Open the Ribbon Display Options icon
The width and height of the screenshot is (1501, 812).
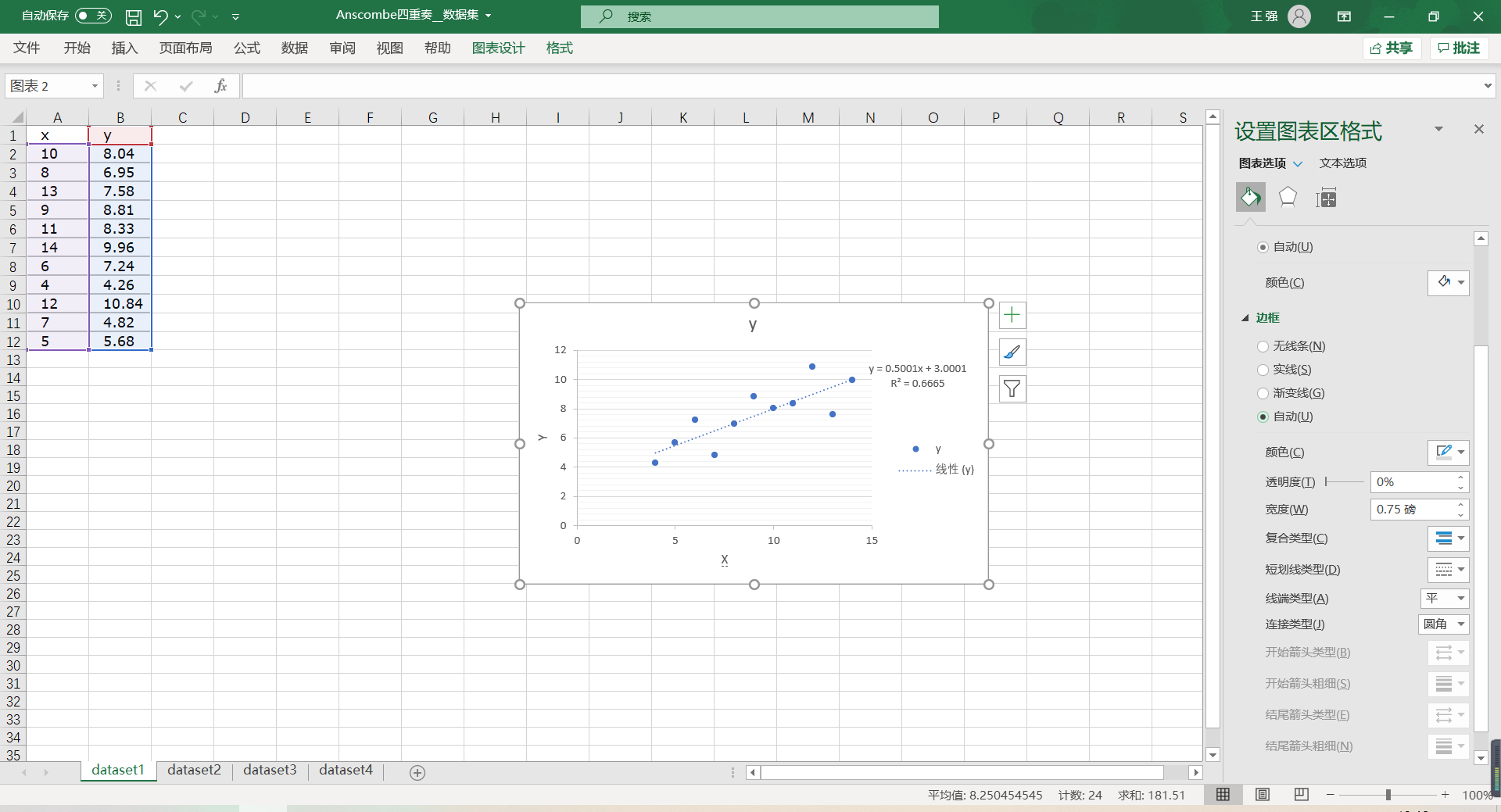1345,16
